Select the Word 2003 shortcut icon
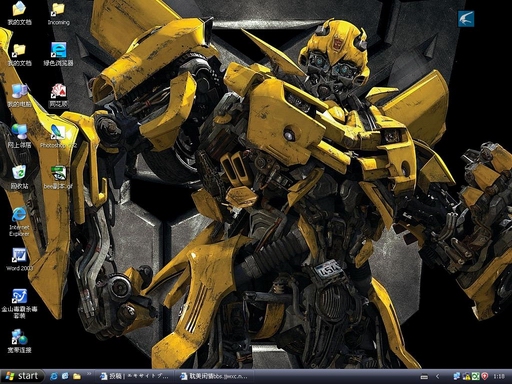 pyautogui.click(x=19, y=259)
